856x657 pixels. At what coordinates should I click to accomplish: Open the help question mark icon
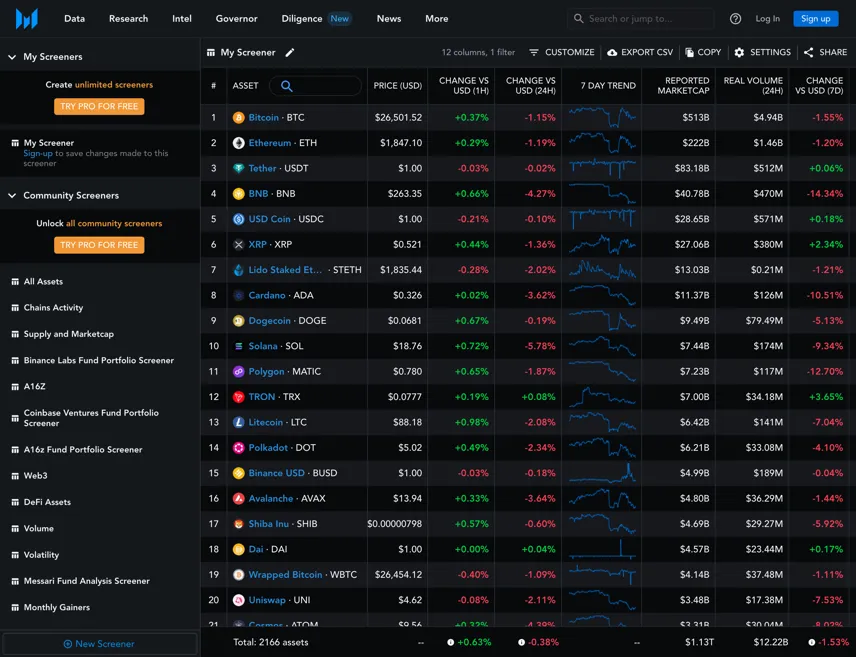(x=735, y=19)
